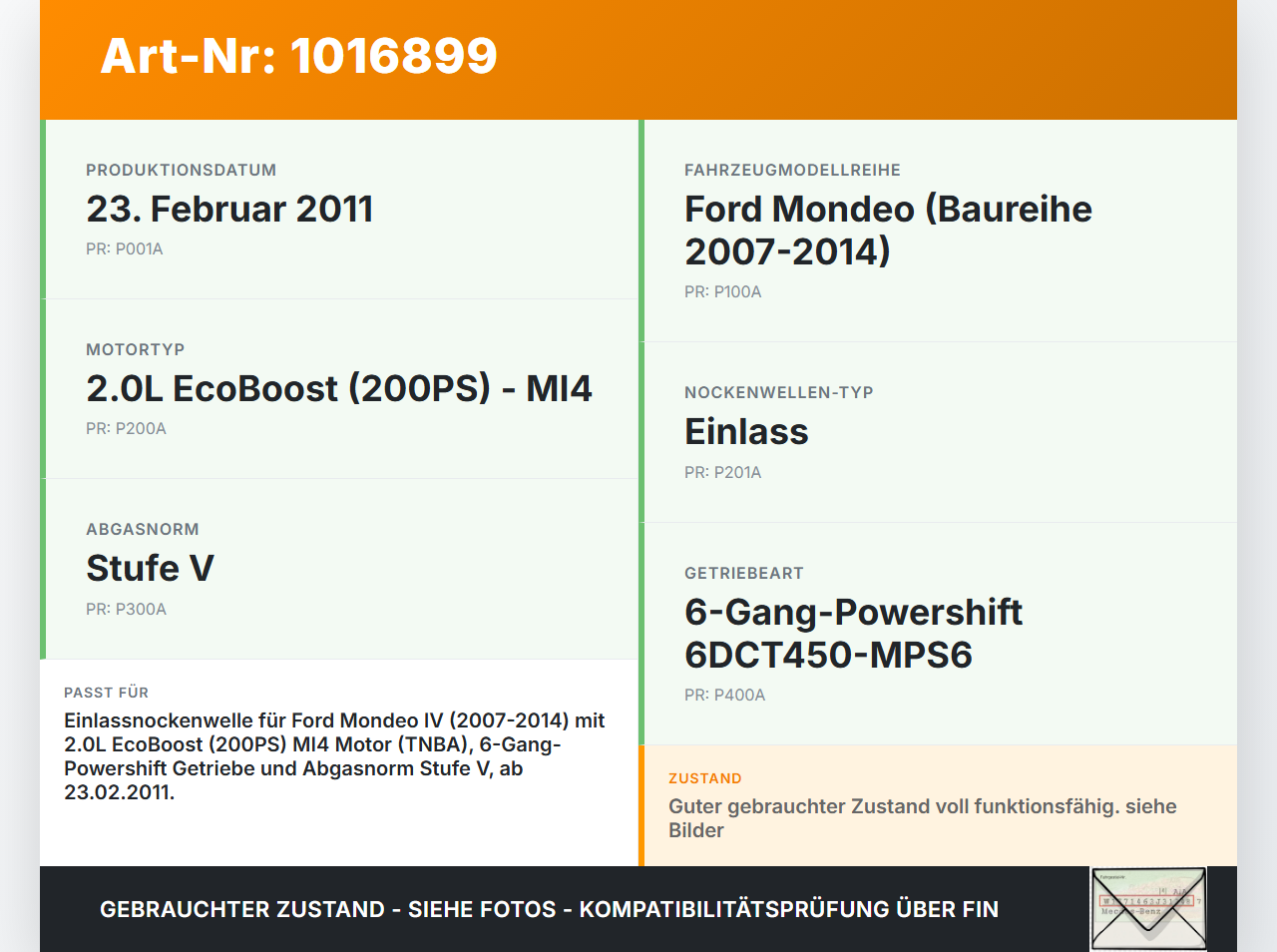Select the Art-Nr: 1016899 heading
The width and height of the screenshot is (1277, 952).
[x=298, y=56]
